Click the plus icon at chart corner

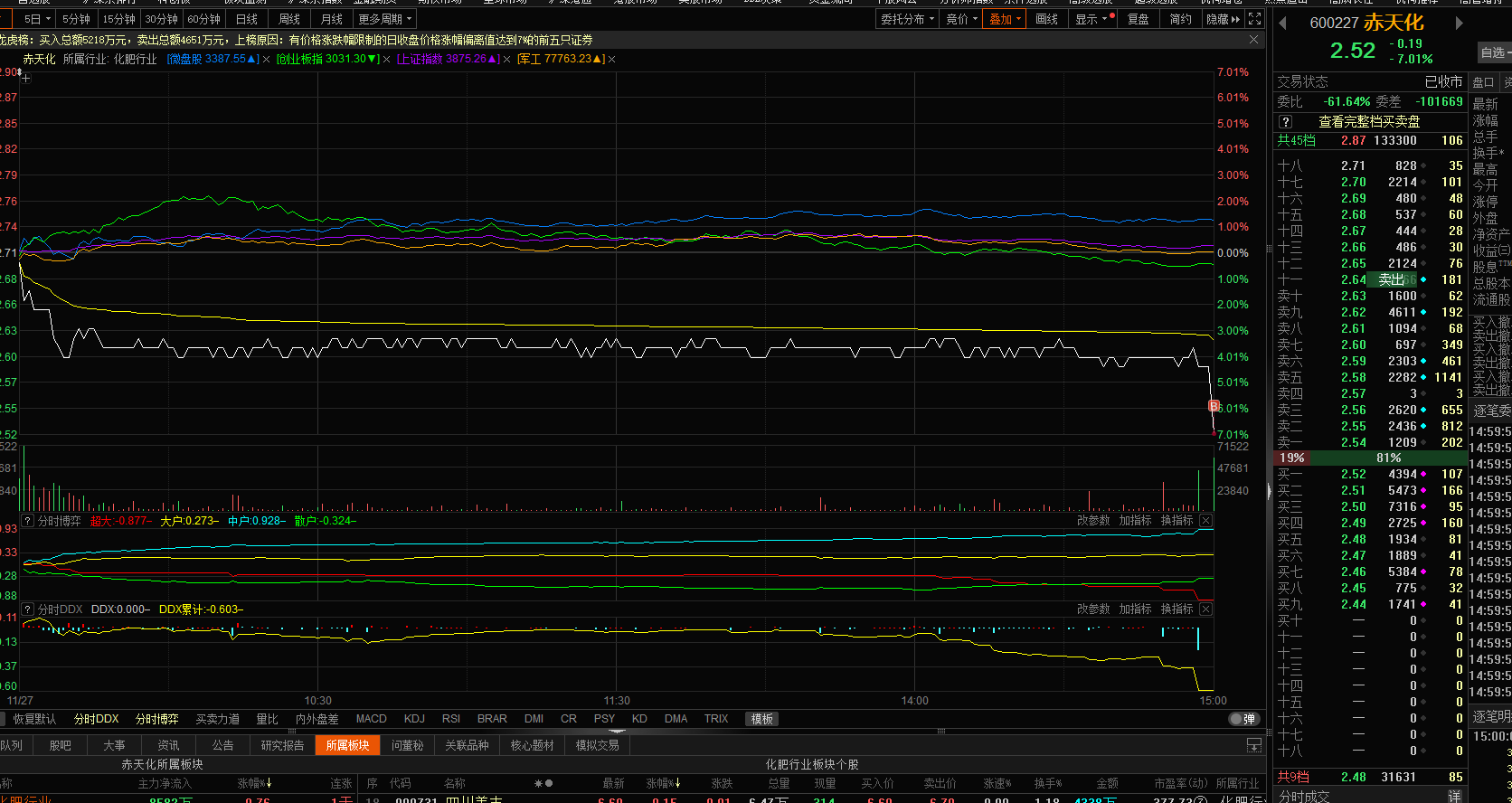26,79
